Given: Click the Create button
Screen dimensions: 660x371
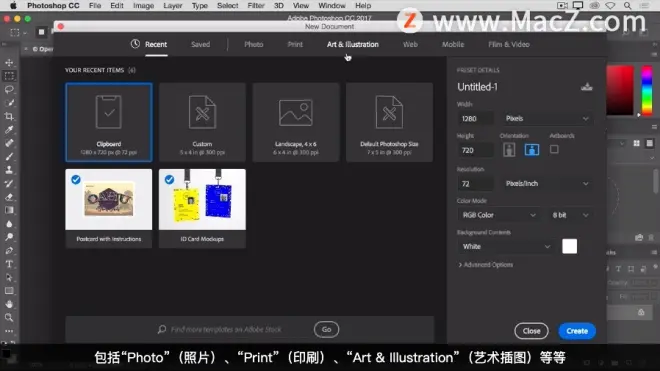Looking at the screenshot, I should tap(577, 331).
